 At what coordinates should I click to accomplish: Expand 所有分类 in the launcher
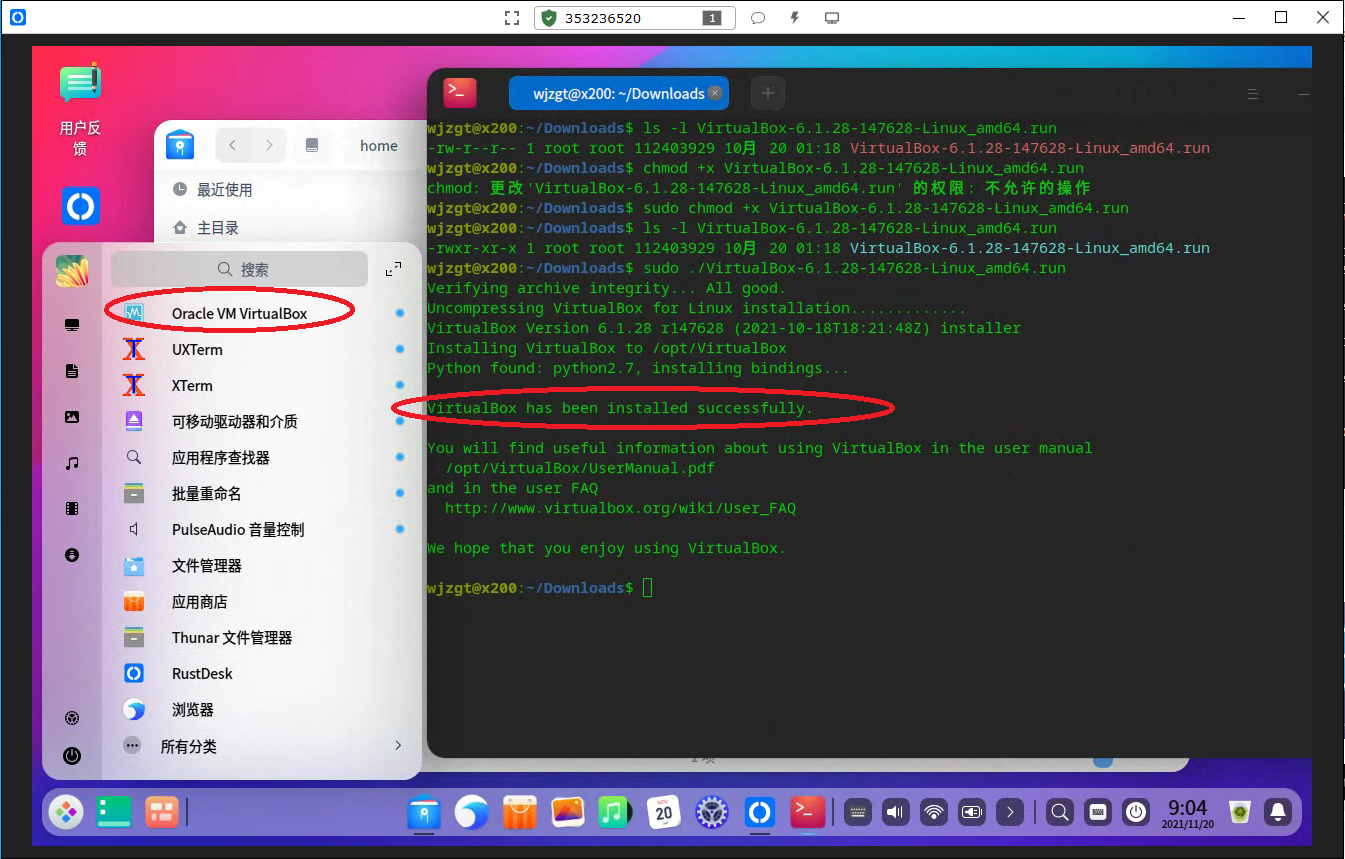pyautogui.click(x=261, y=746)
